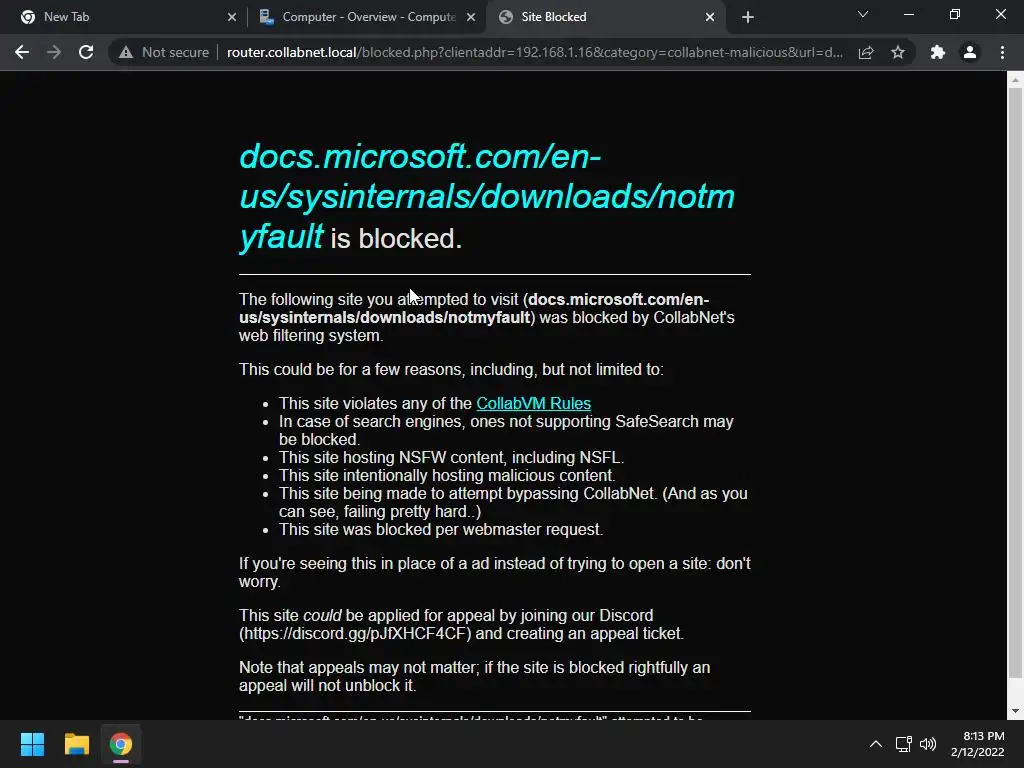Click the address bar URL
1024x768 pixels.
click(535, 52)
